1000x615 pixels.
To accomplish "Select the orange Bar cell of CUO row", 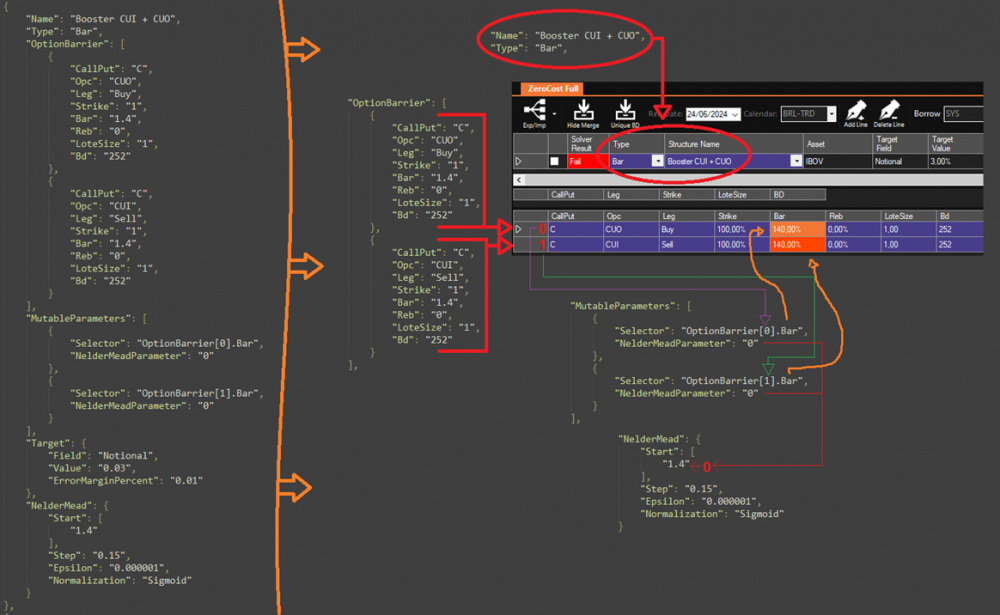I will click(796, 229).
